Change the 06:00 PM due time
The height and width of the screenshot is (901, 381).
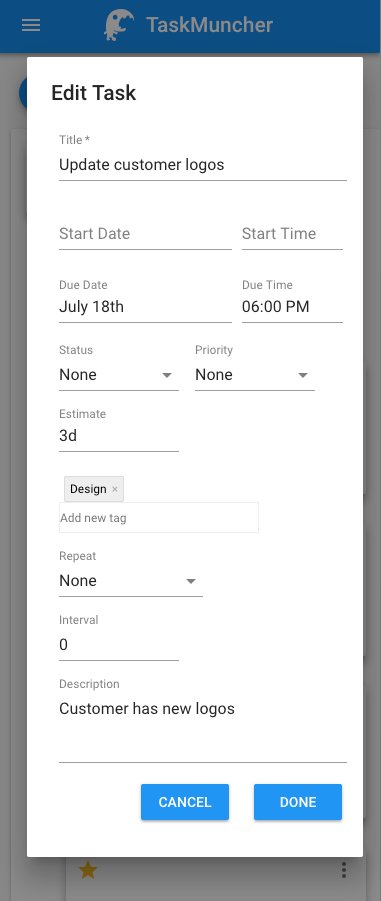(x=293, y=307)
